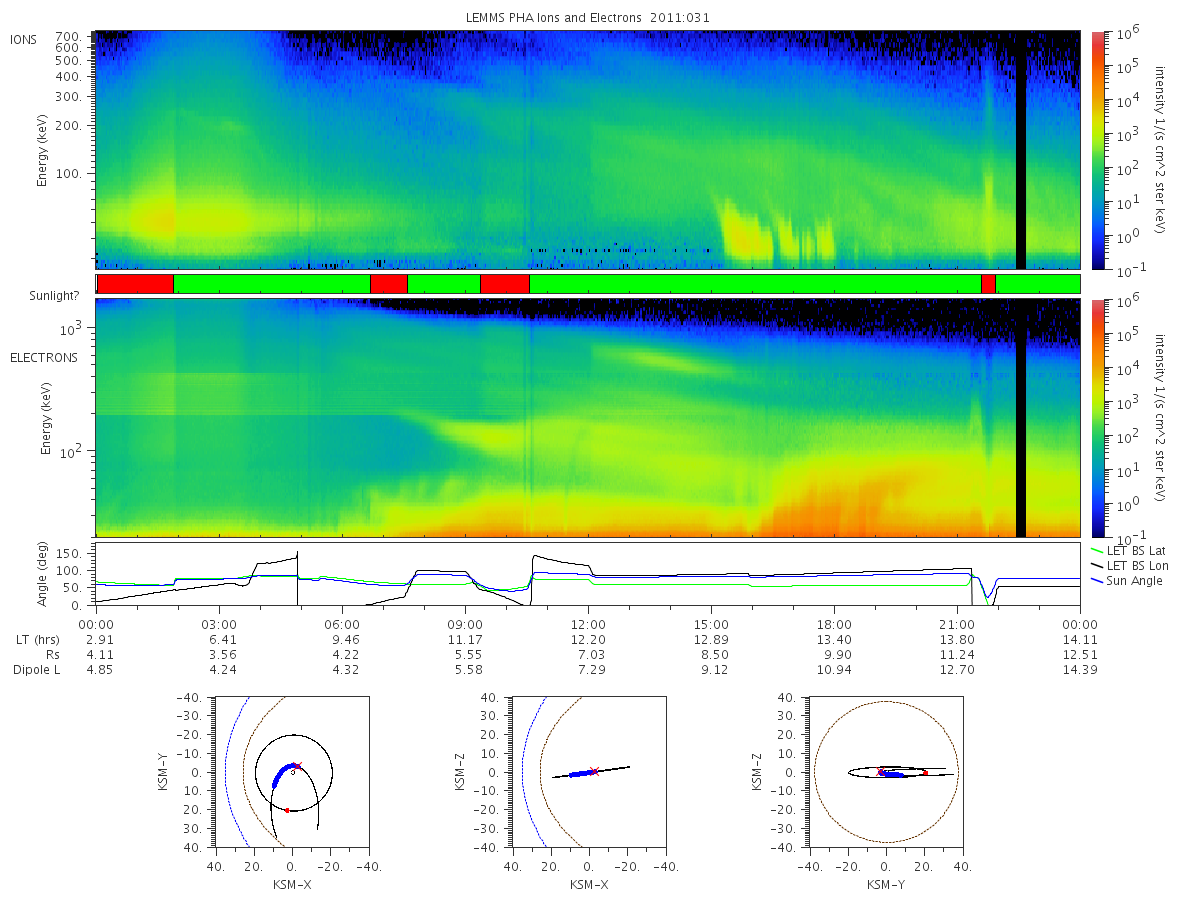Click the leftmost red segment of sunlight bar
Viewport: 1200px width, 900px height.
[135, 284]
